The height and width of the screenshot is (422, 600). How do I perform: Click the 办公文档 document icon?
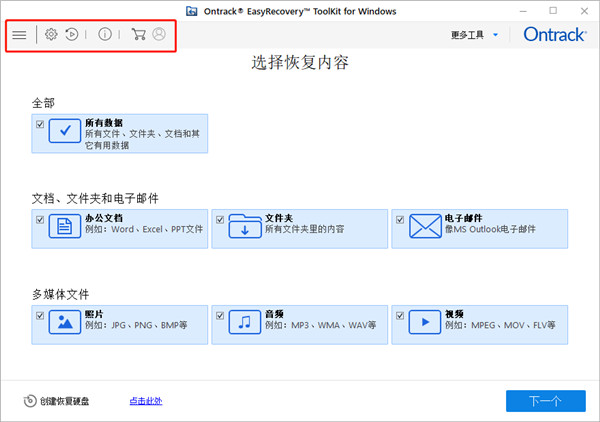click(x=65, y=226)
